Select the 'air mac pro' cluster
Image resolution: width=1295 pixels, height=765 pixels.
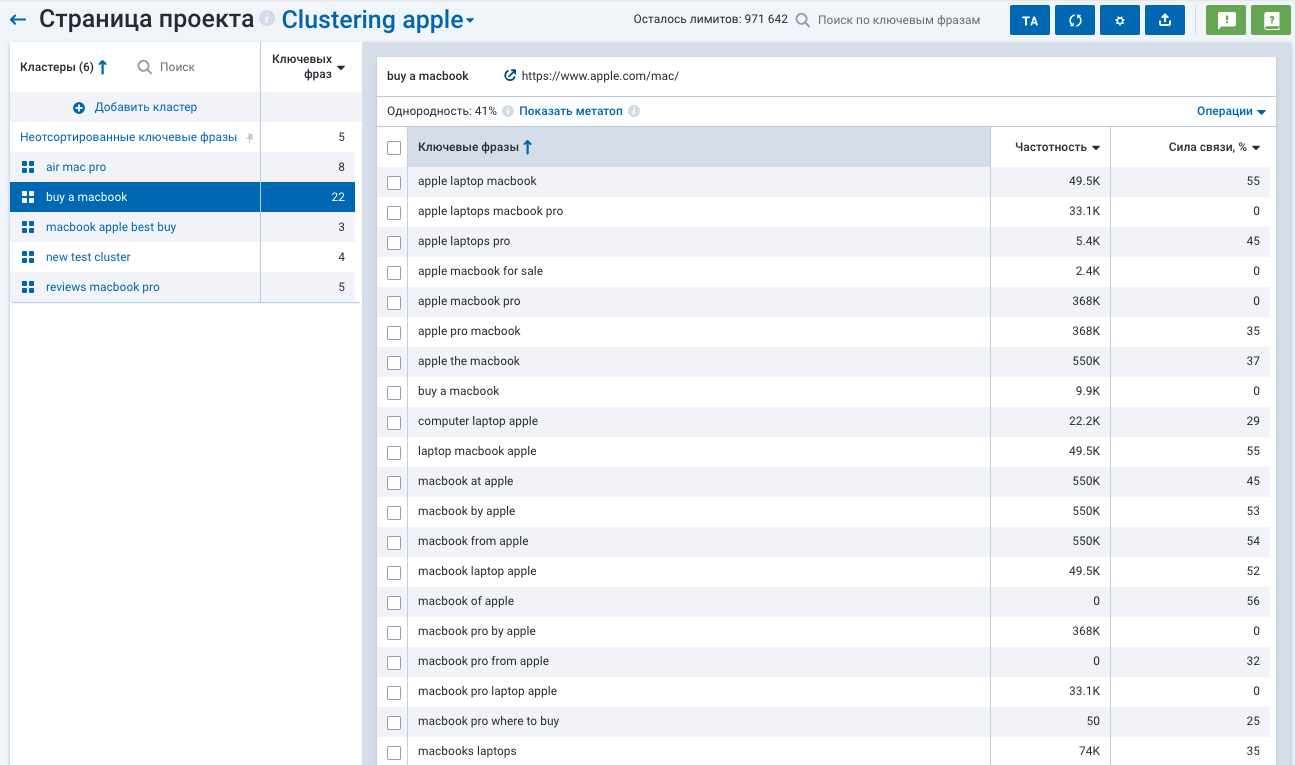[76, 167]
